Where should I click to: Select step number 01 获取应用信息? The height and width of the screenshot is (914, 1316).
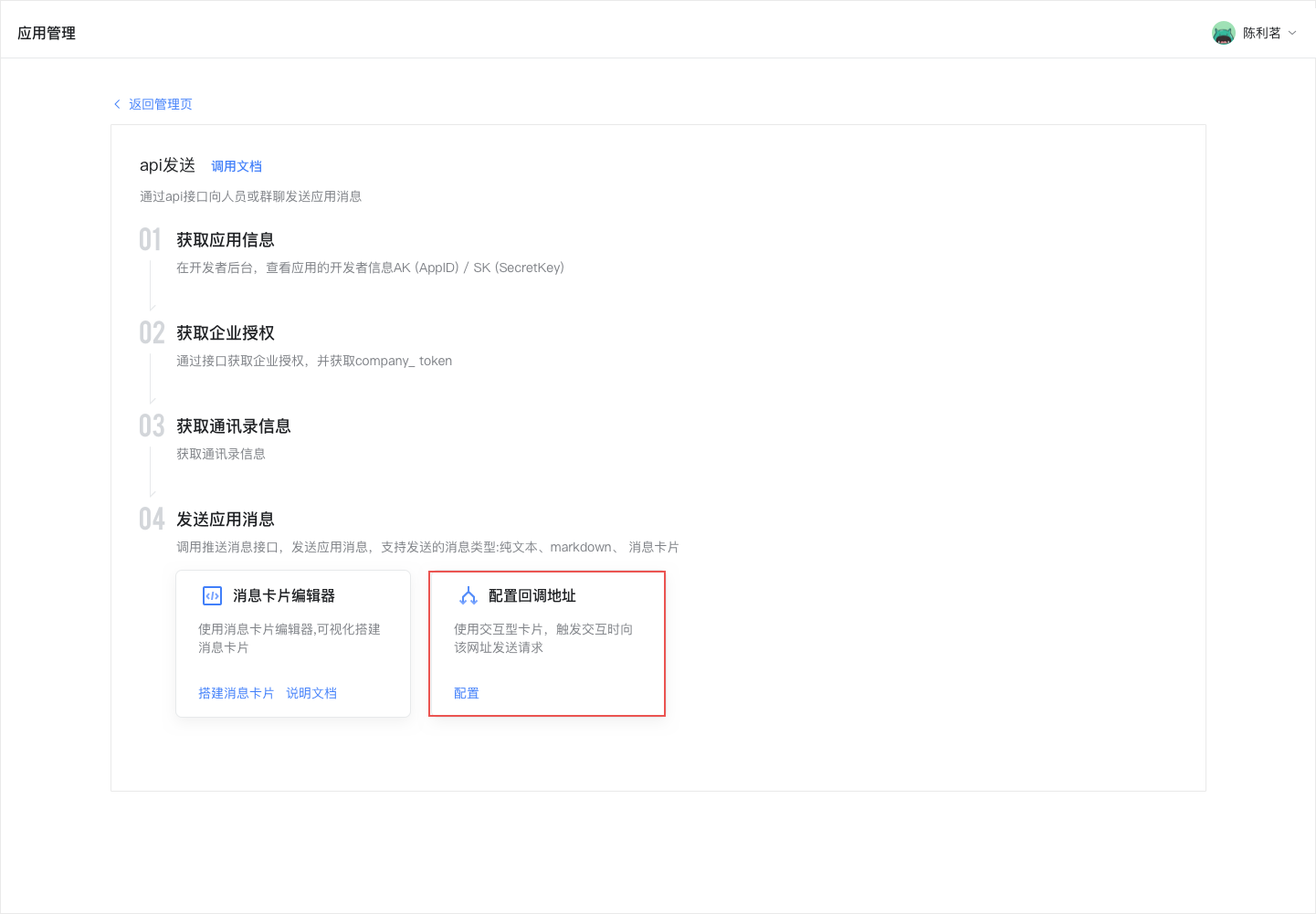tap(151, 239)
